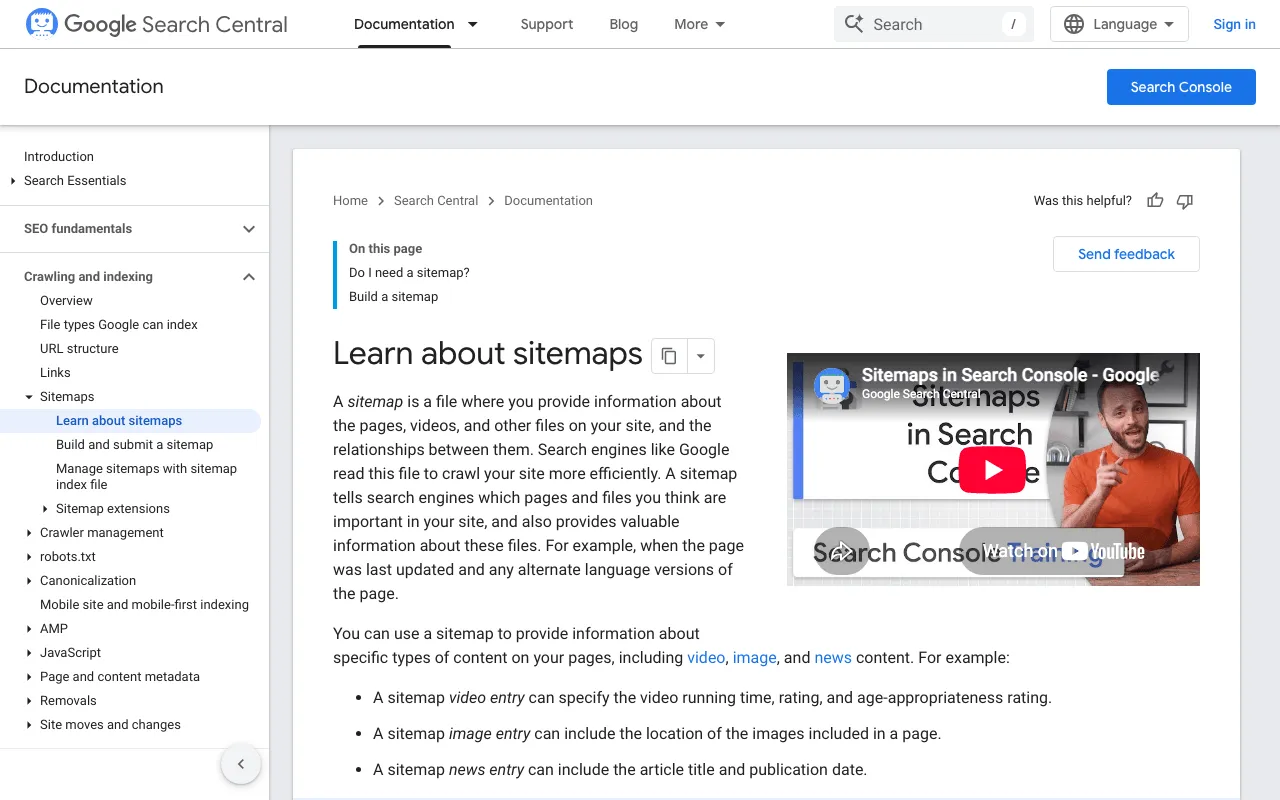Go to the Support tab
1280x800 pixels.
click(x=547, y=24)
